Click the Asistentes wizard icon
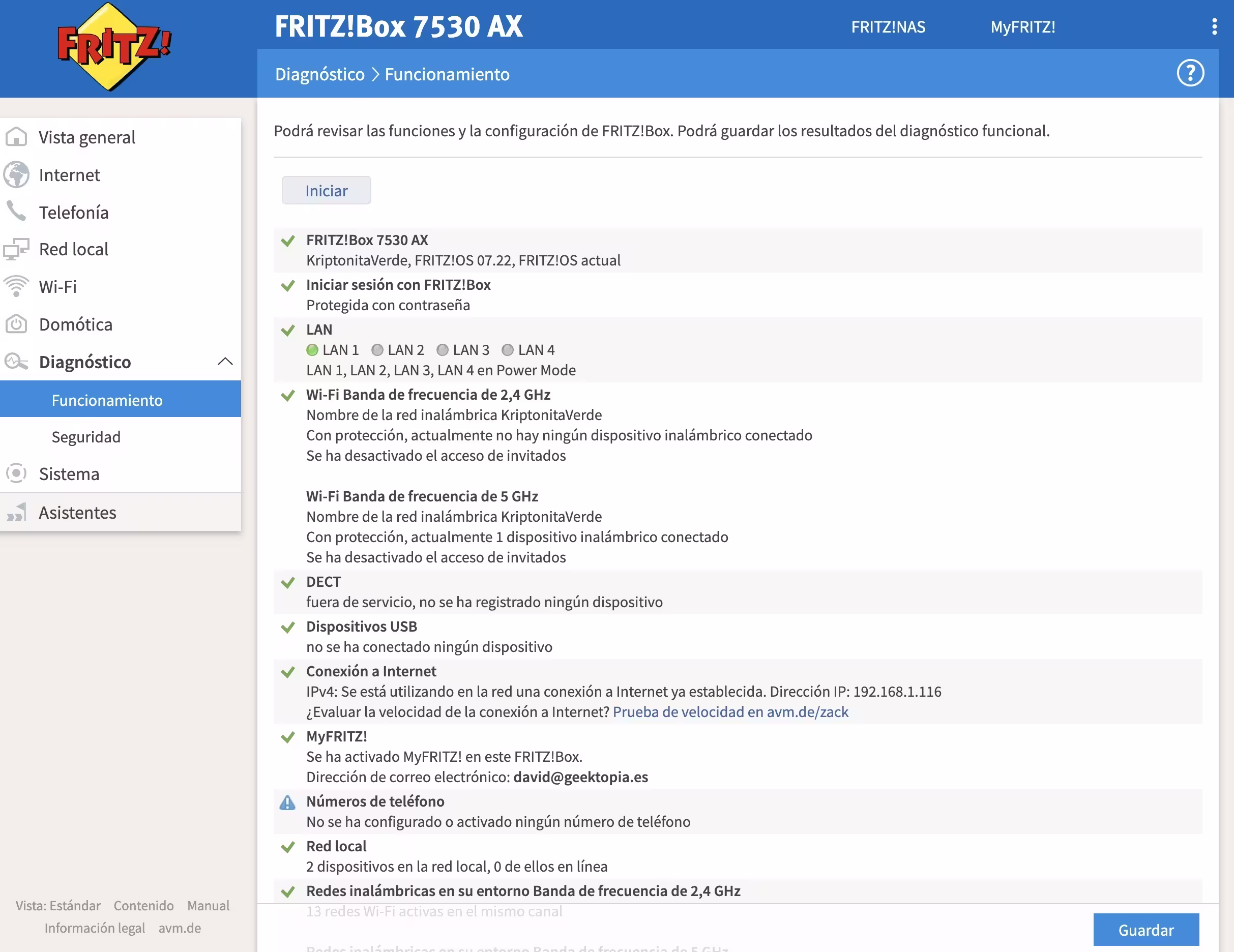 click(x=16, y=512)
